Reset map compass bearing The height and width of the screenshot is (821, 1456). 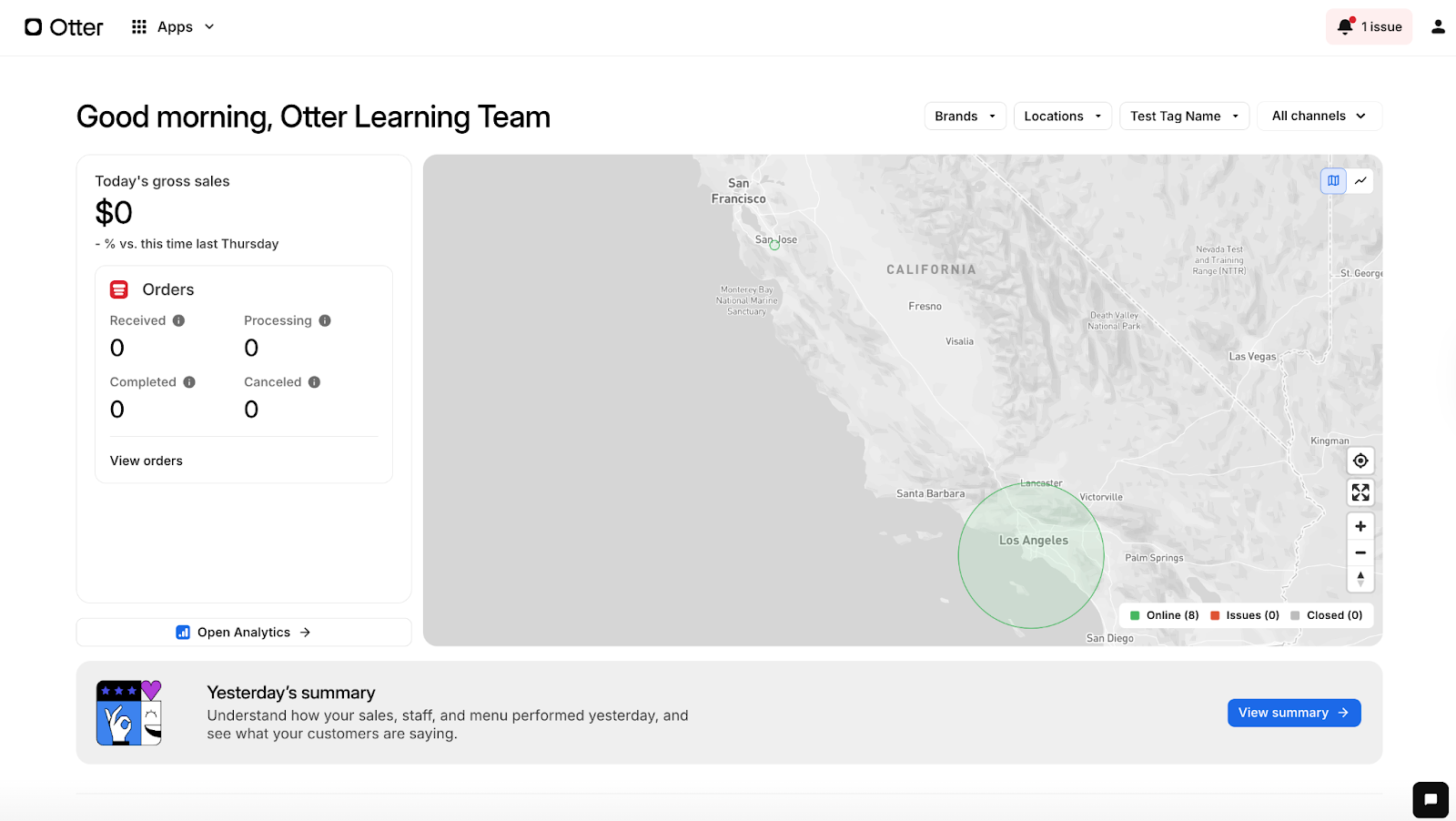pos(1360,579)
